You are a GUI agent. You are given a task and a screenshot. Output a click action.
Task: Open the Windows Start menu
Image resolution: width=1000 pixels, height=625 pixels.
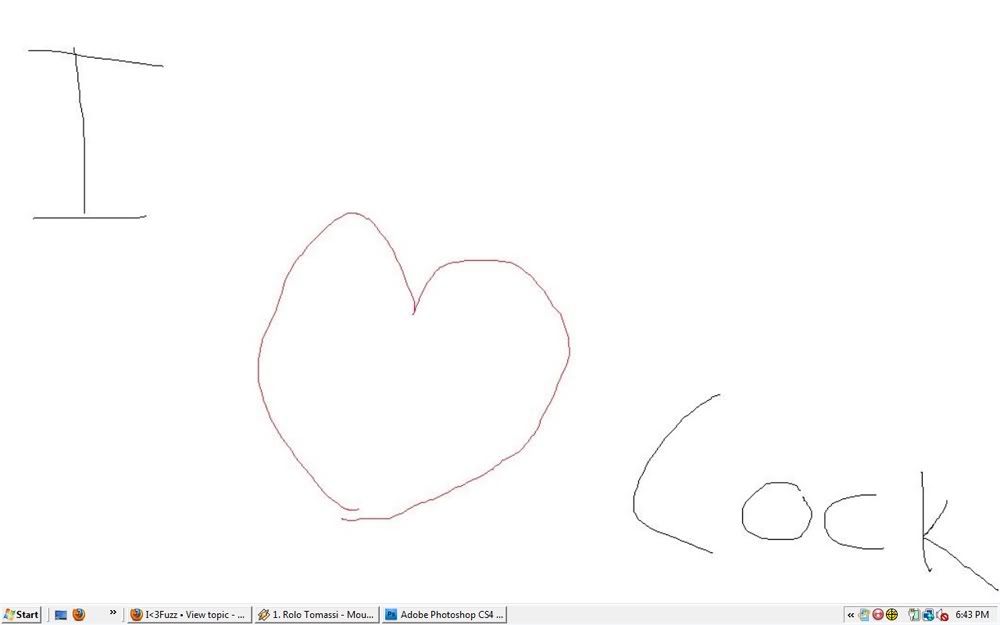21,615
